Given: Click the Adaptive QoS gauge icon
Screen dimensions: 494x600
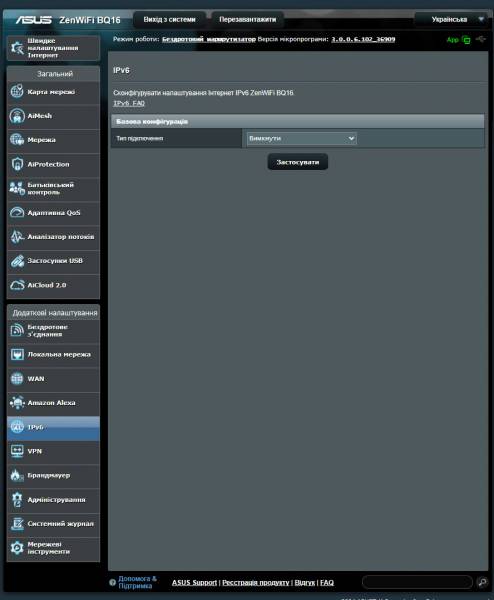Looking at the screenshot, I should (17, 212).
